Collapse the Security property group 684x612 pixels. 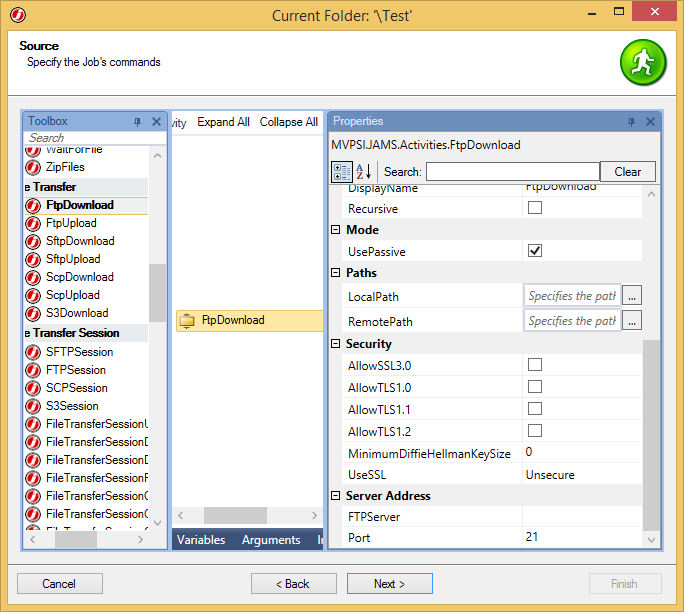335,344
